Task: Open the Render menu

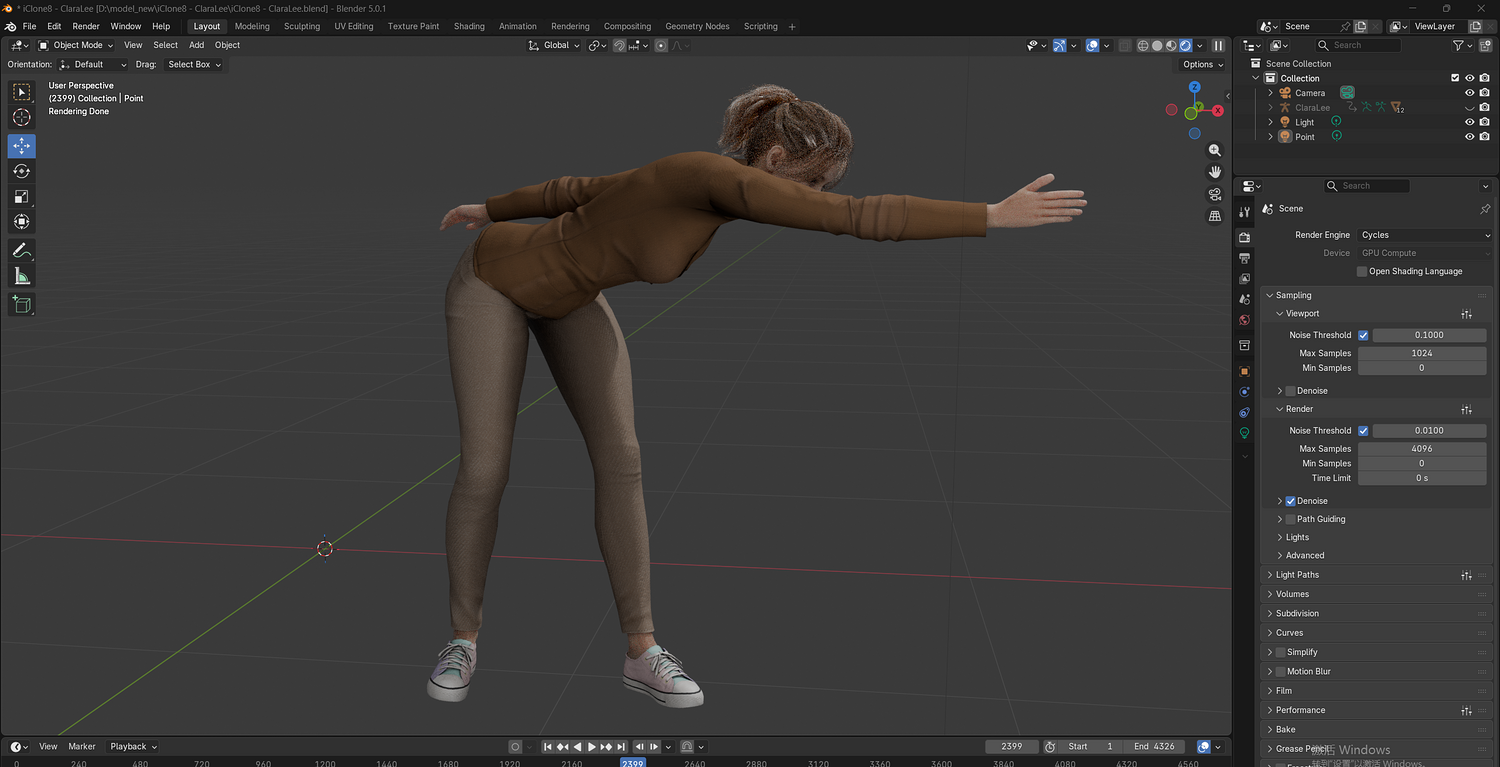Action: (x=86, y=26)
